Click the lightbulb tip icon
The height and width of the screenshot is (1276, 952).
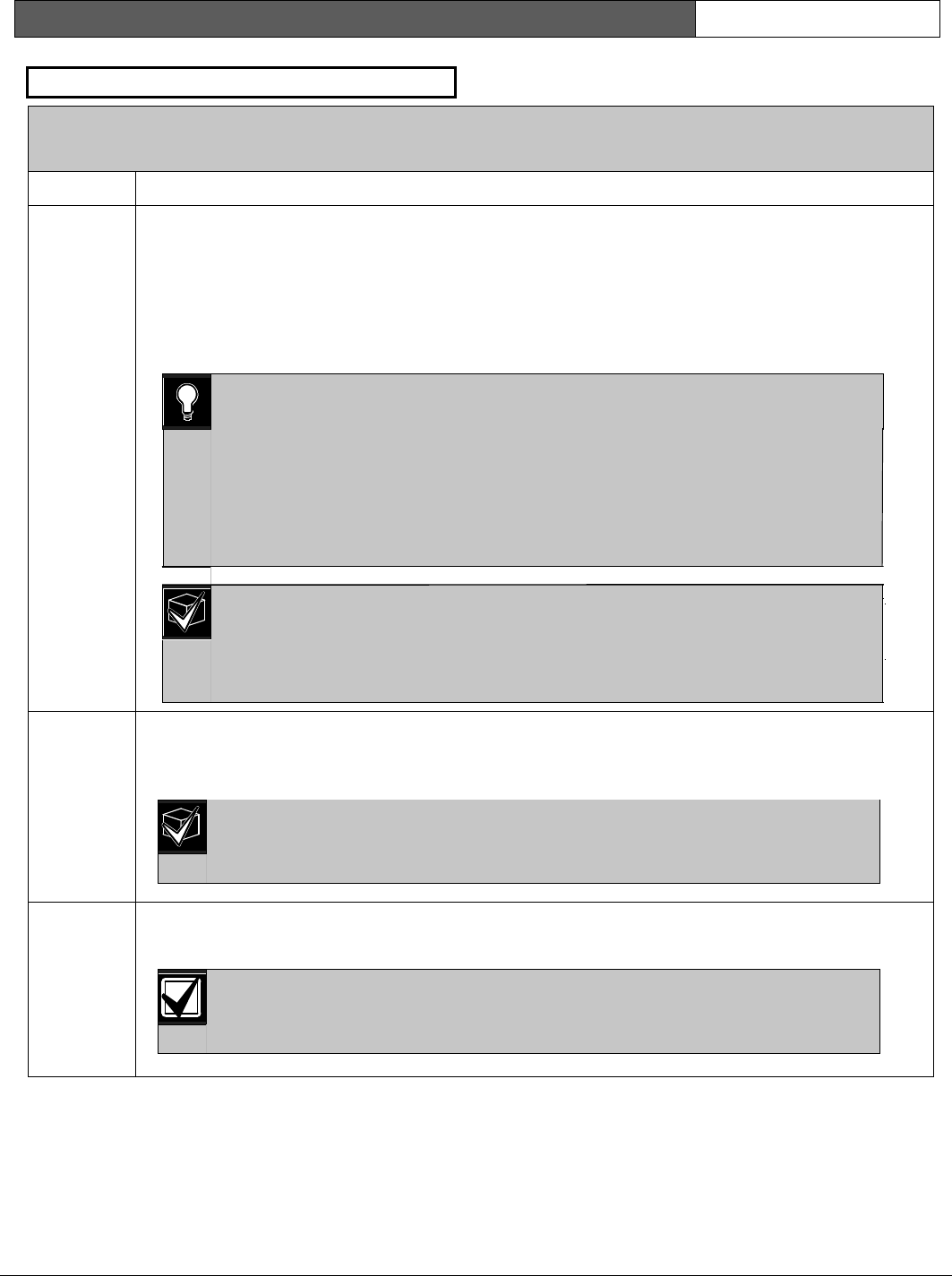(x=187, y=402)
